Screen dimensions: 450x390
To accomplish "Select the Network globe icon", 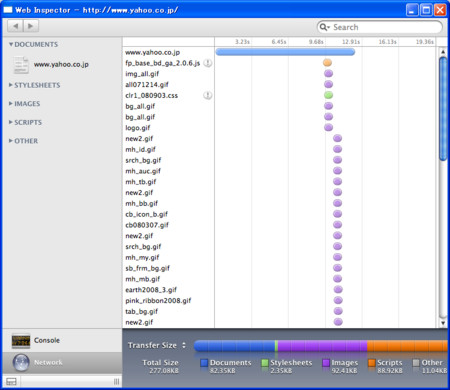I will (x=21, y=362).
